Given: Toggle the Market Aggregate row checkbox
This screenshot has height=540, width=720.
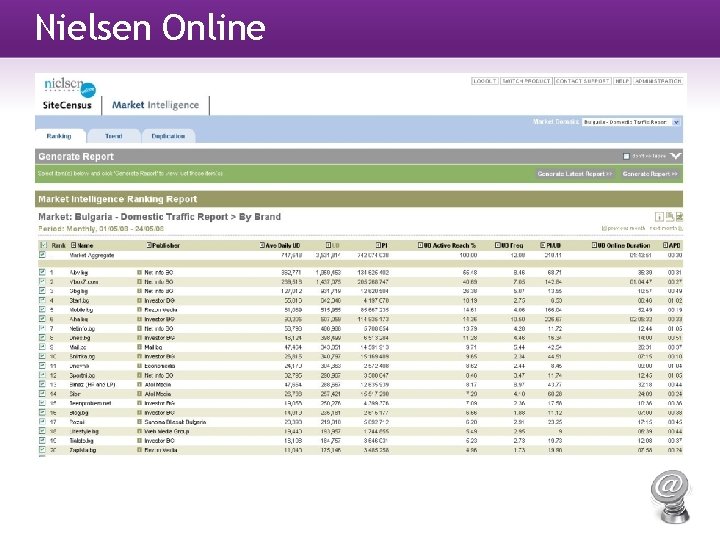Looking at the screenshot, I should coord(43,254).
